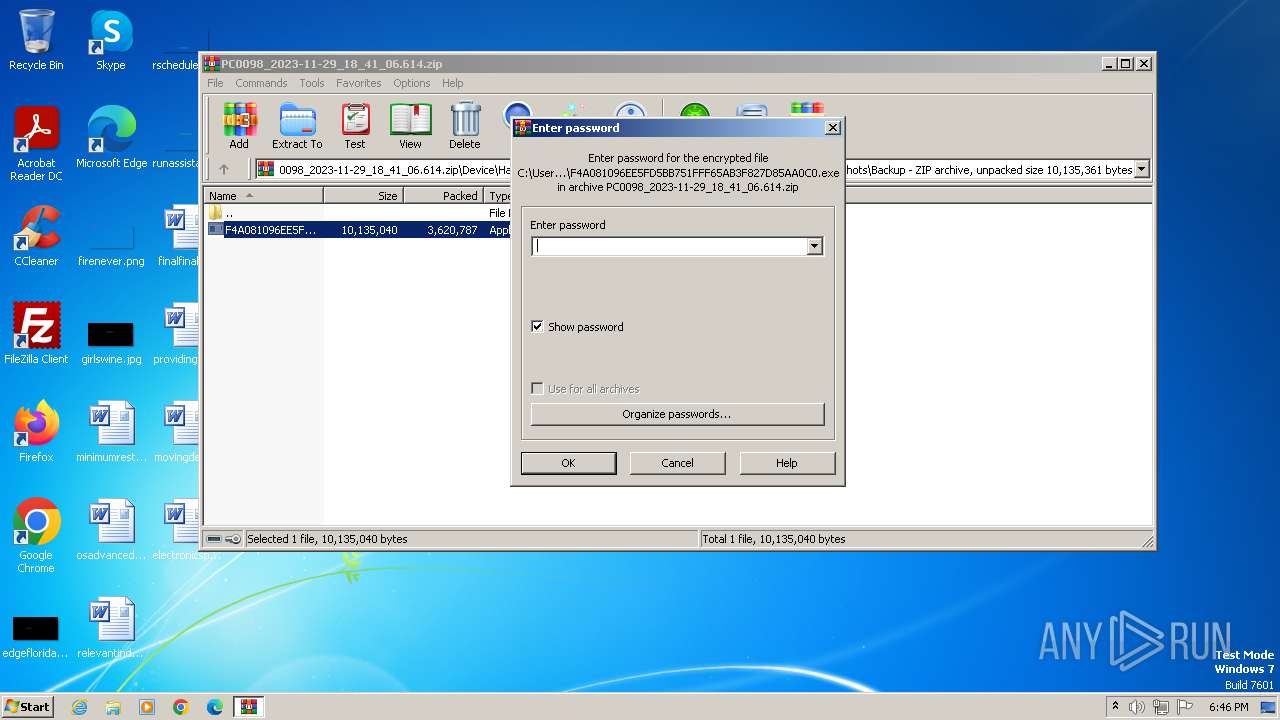Expand the archive path dropdown
The width and height of the screenshot is (1280, 720).
click(1142, 170)
